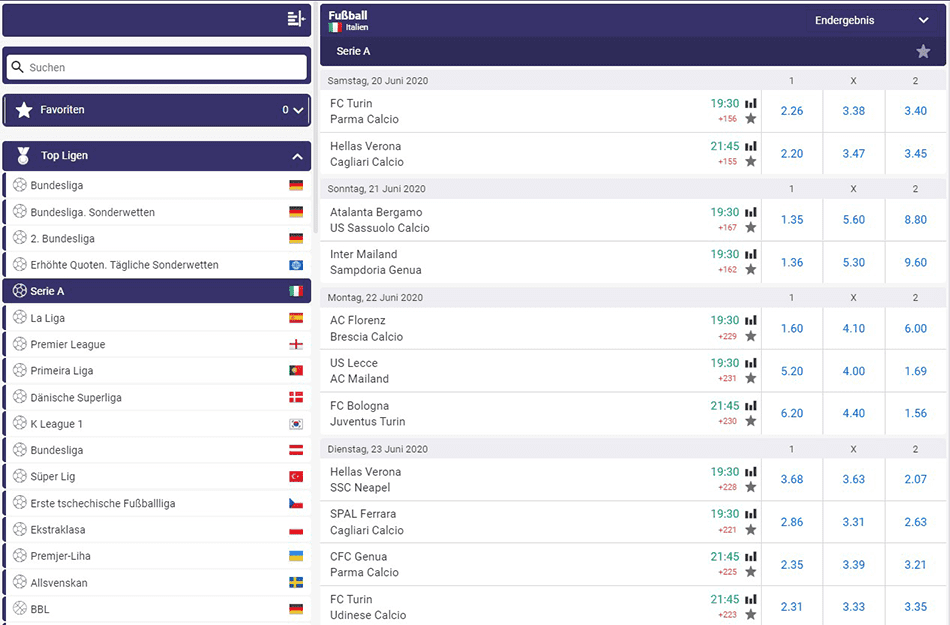The image size is (950, 625).
Task: Open the Serie A sidebar entry
Action: [157, 291]
